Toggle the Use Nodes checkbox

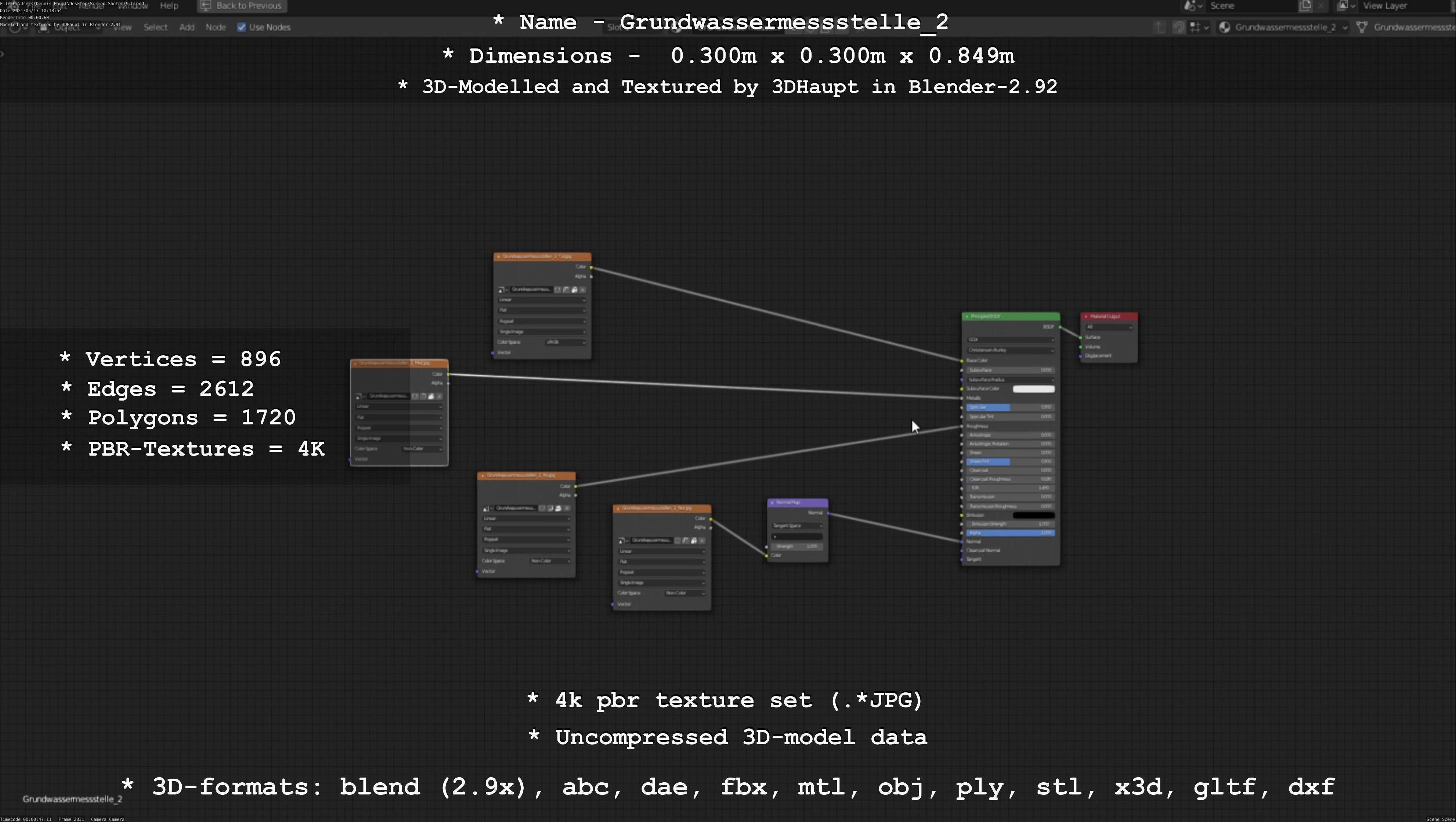tap(241, 27)
